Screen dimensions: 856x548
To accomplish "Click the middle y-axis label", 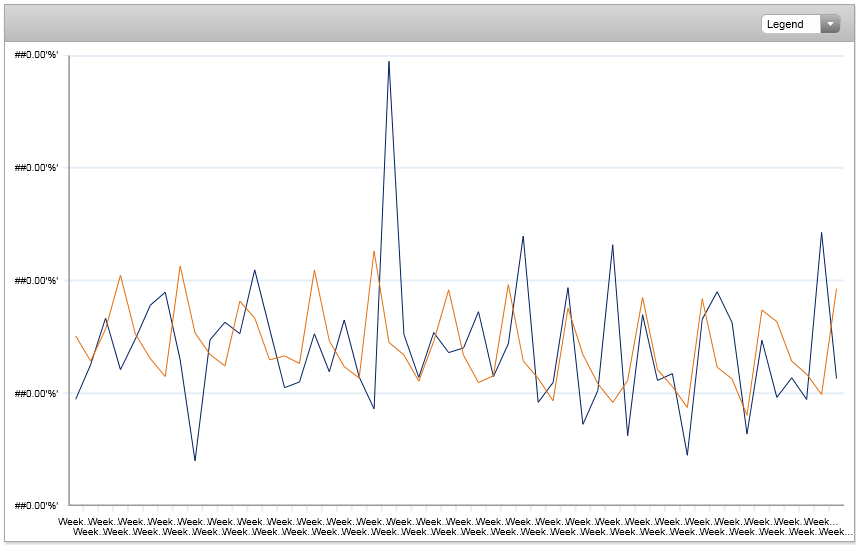I will pyautogui.click(x=36, y=280).
